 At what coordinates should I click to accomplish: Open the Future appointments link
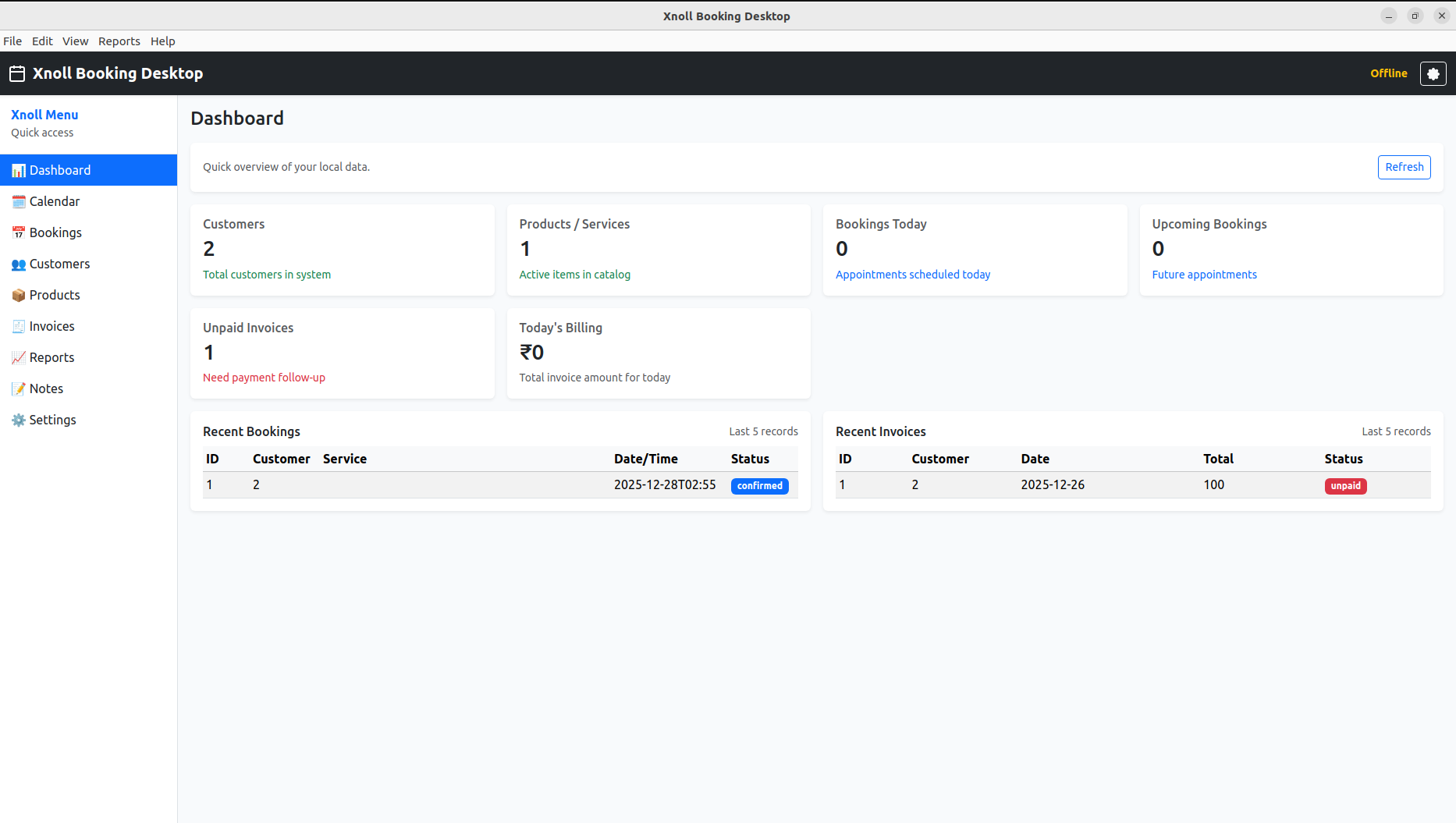coord(1204,275)
